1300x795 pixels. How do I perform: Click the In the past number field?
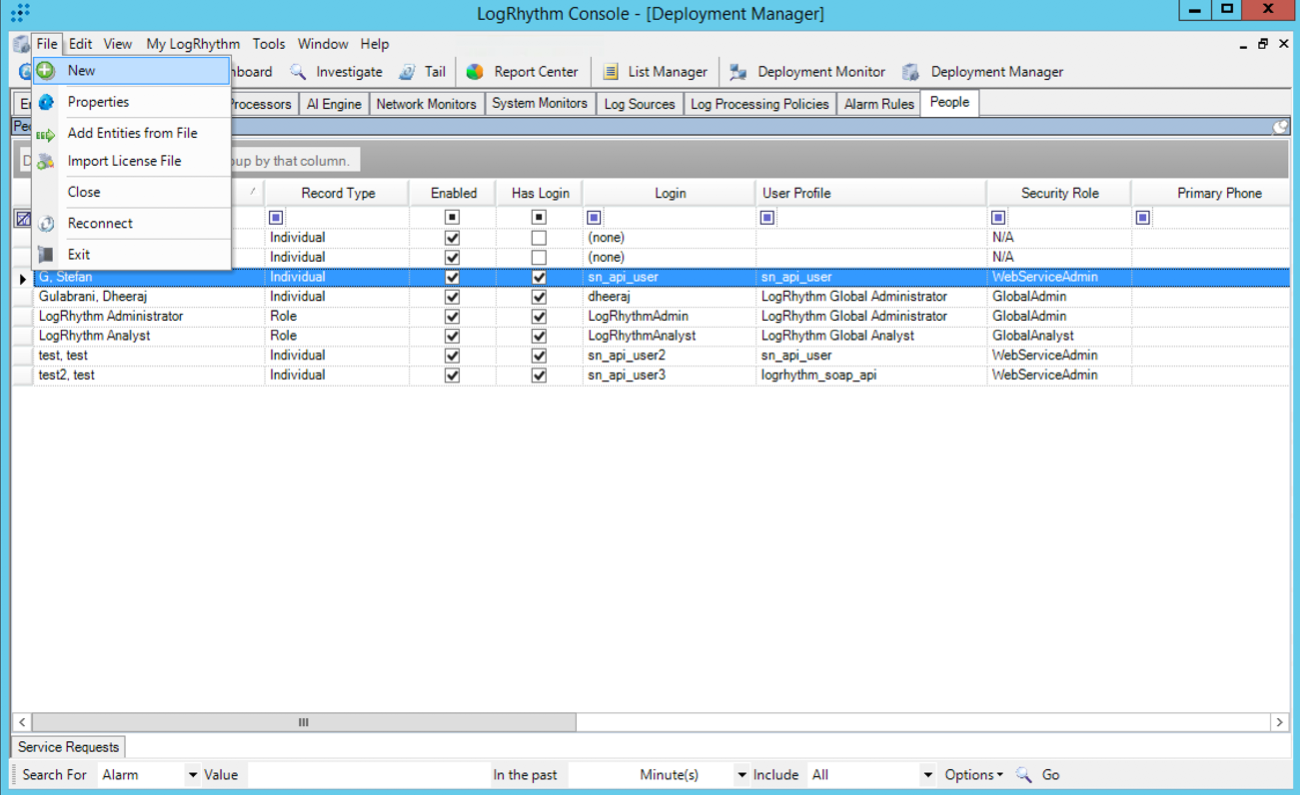pyautogui.click(x=600, y=775)
